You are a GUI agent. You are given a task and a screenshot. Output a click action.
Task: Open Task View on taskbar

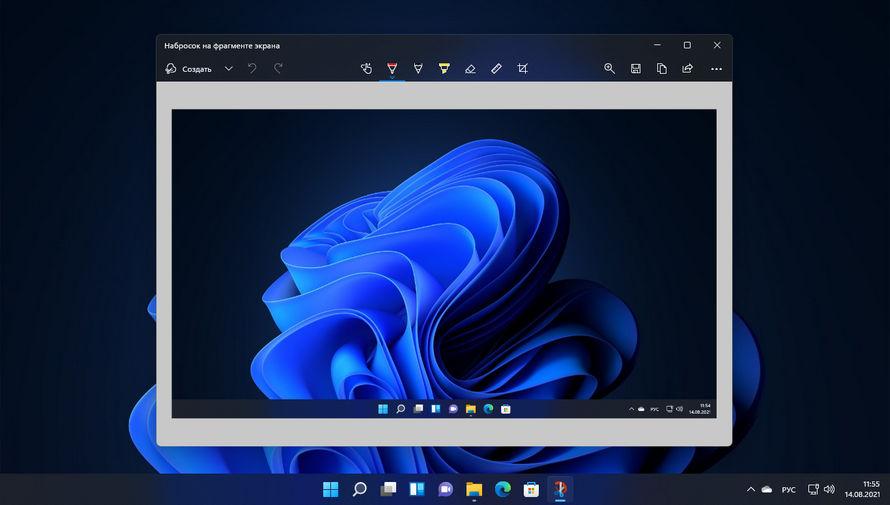coord(388,489)
